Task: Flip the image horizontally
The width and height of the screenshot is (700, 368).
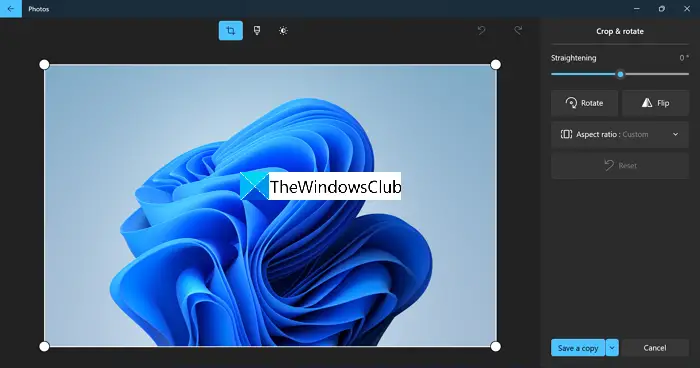Action: [x=655, y=103]
